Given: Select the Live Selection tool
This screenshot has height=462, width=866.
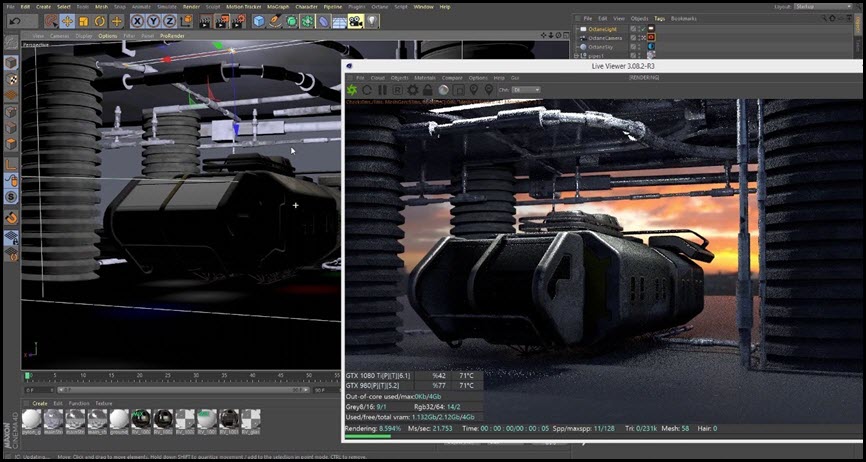Looking at the screenshot, I should pos(51,21).
